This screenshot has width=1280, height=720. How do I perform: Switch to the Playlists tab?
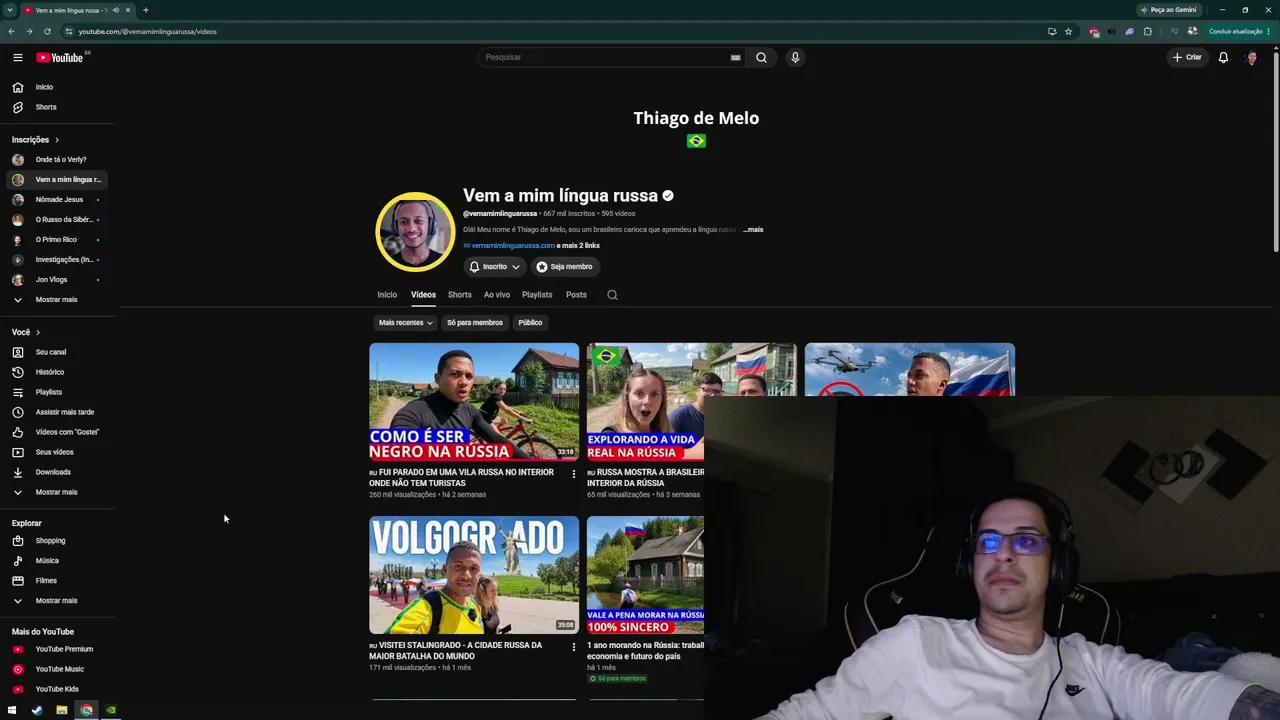(537, 295)
